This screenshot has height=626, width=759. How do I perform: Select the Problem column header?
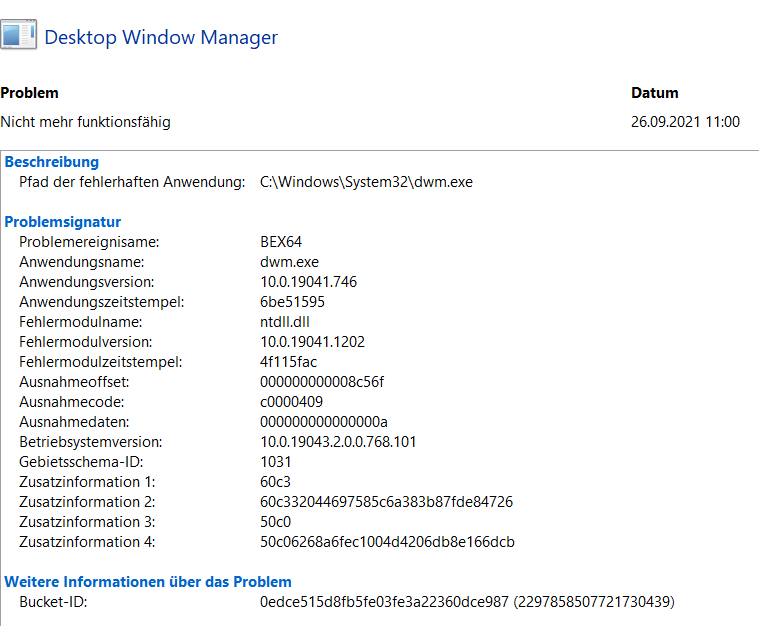(30, 93)
